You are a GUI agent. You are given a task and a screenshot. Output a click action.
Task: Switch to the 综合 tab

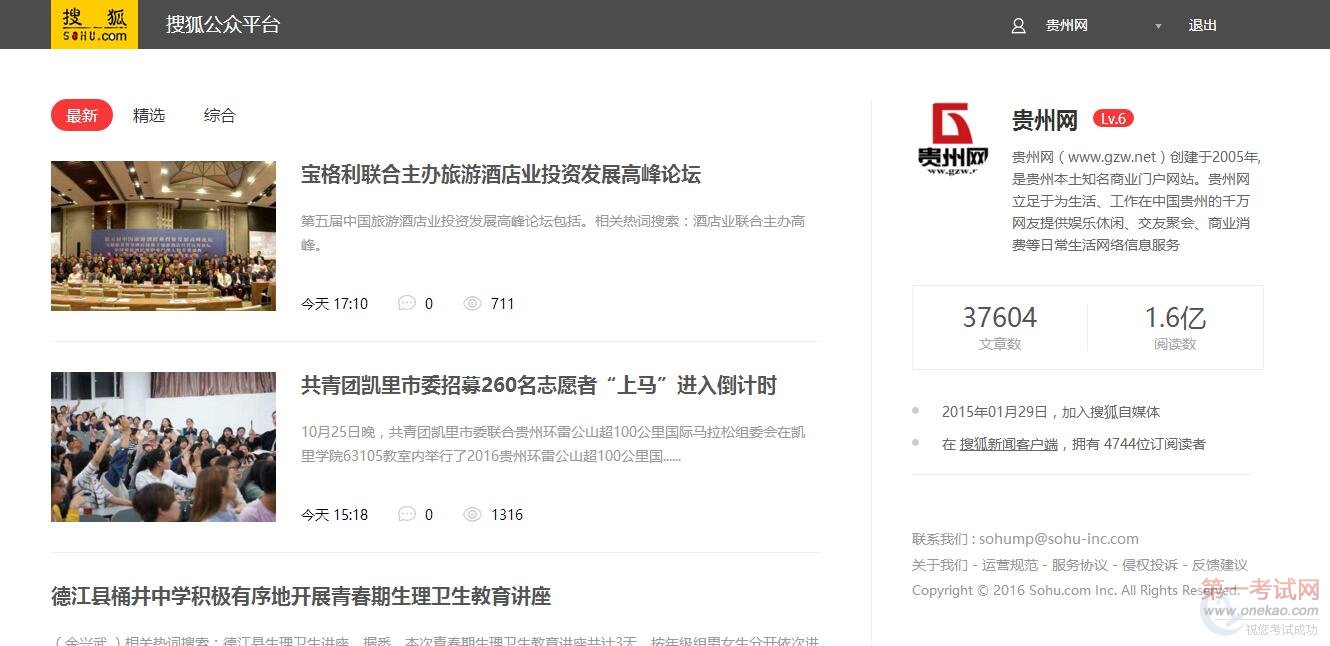point(219,115)
